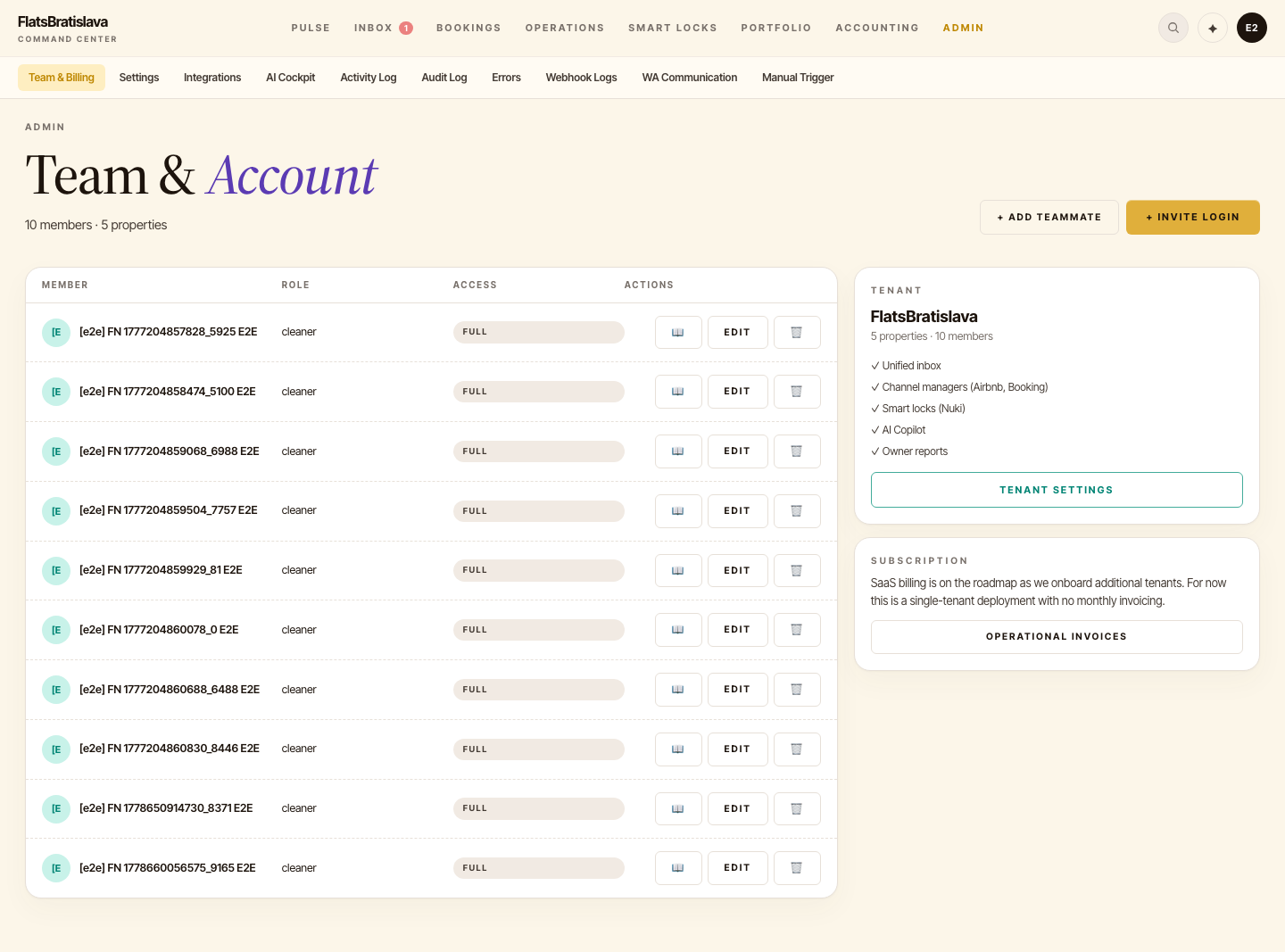Screen dimensions: 1285x952
Task: Click cleaner role of member 1777204860830_8446
Action: [299, 749]
